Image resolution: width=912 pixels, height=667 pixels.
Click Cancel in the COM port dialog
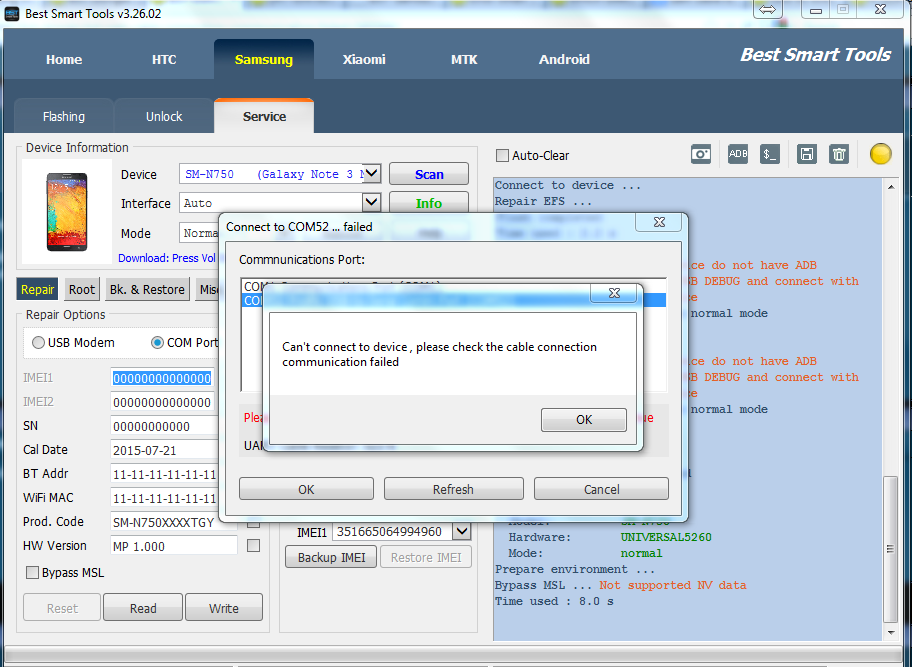[601, 489]
